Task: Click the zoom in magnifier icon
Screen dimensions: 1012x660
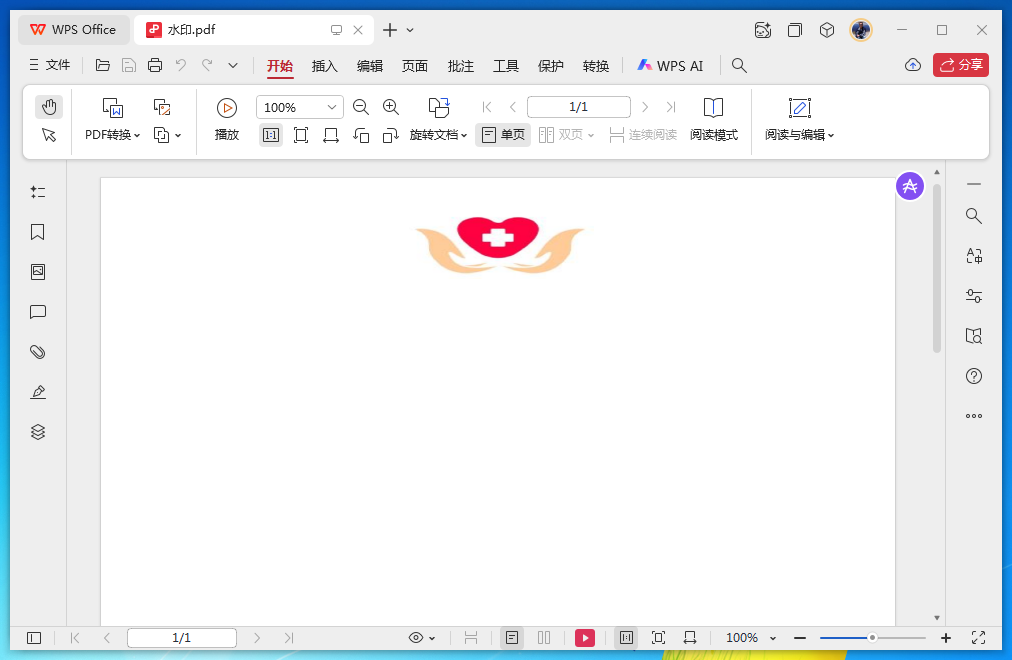Action: [x=391, y=107]
